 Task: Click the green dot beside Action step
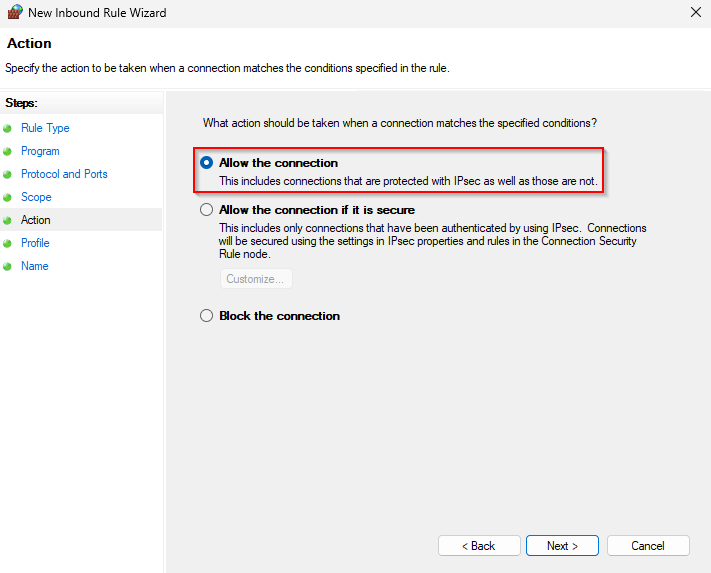coord(8,221)
